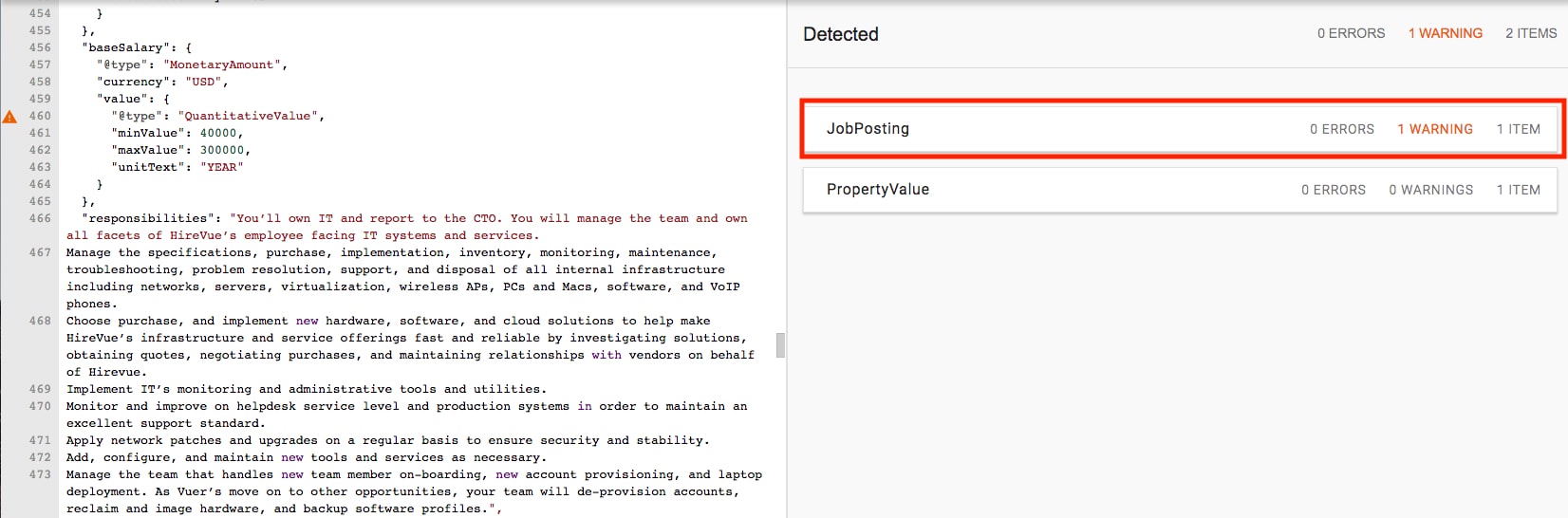Click line number 456 in the gutter
Viewport: 1568px width, 518px height.
click(40, 47)
